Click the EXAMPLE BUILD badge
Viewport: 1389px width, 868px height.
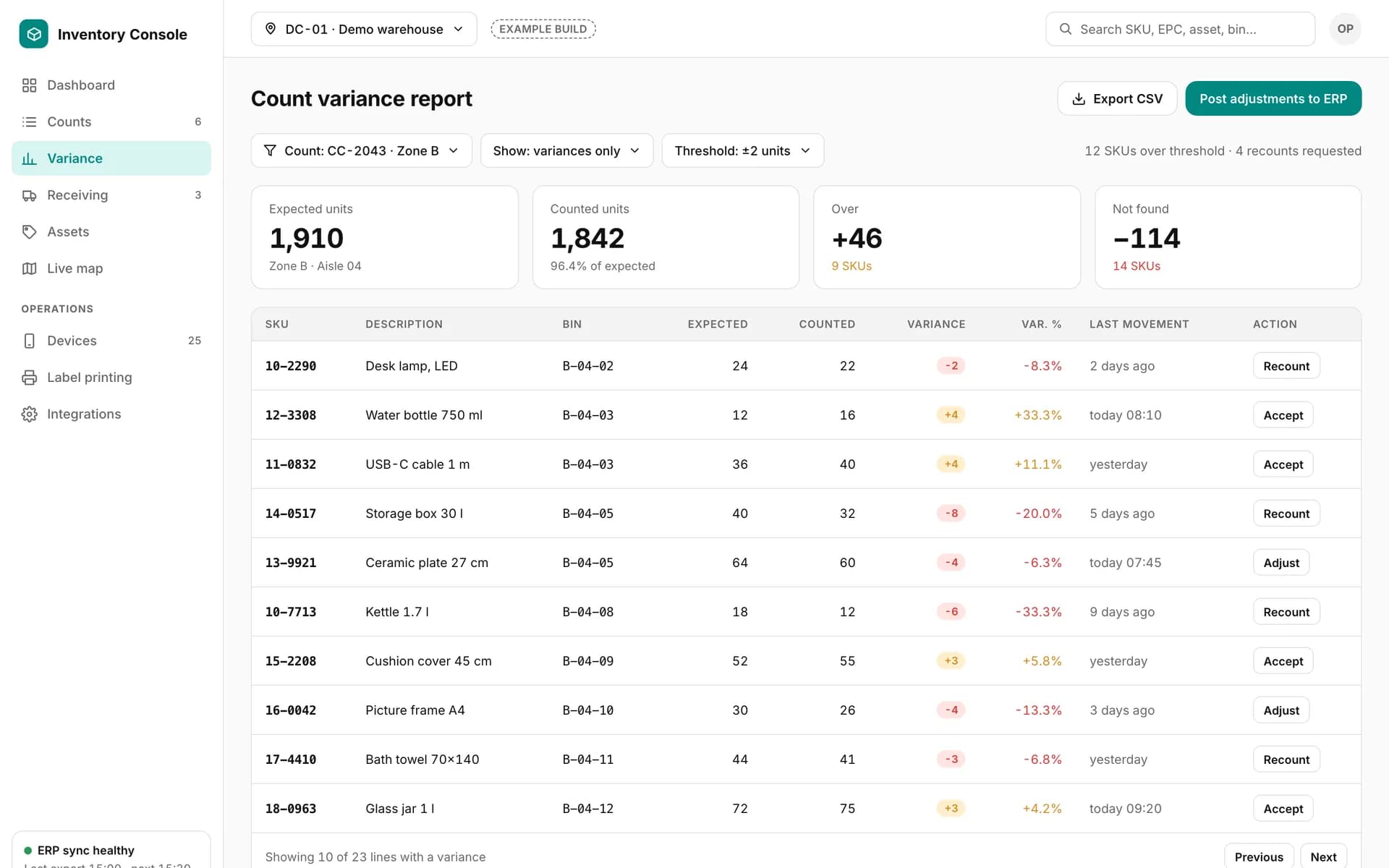tap(543, 29)
